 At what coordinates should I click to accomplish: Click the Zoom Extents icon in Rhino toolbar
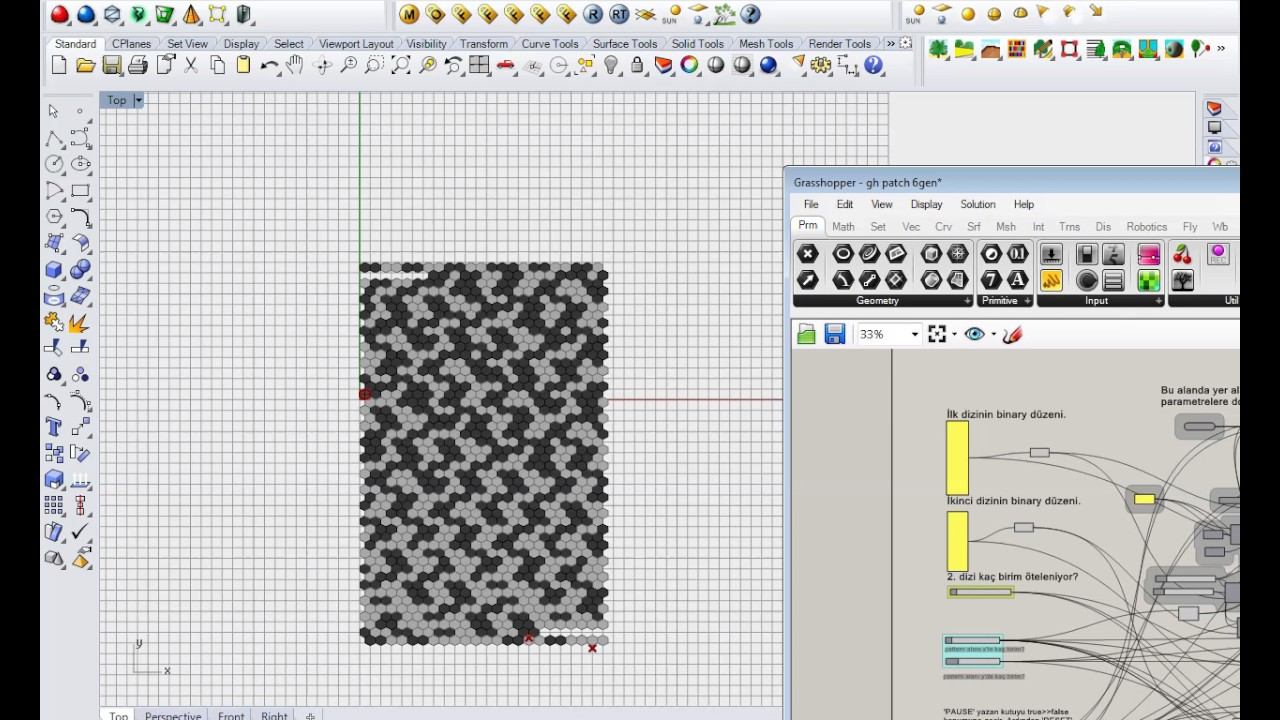click(401, 65)
